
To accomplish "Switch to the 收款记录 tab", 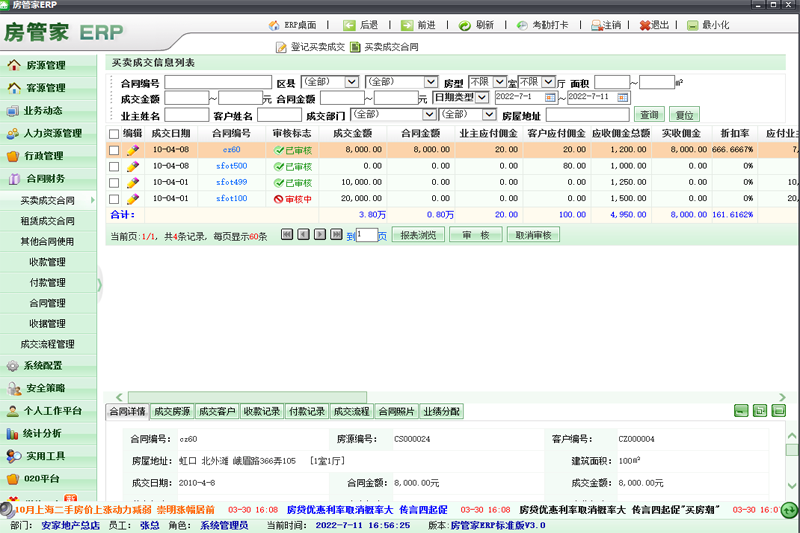I will point(261,411).
